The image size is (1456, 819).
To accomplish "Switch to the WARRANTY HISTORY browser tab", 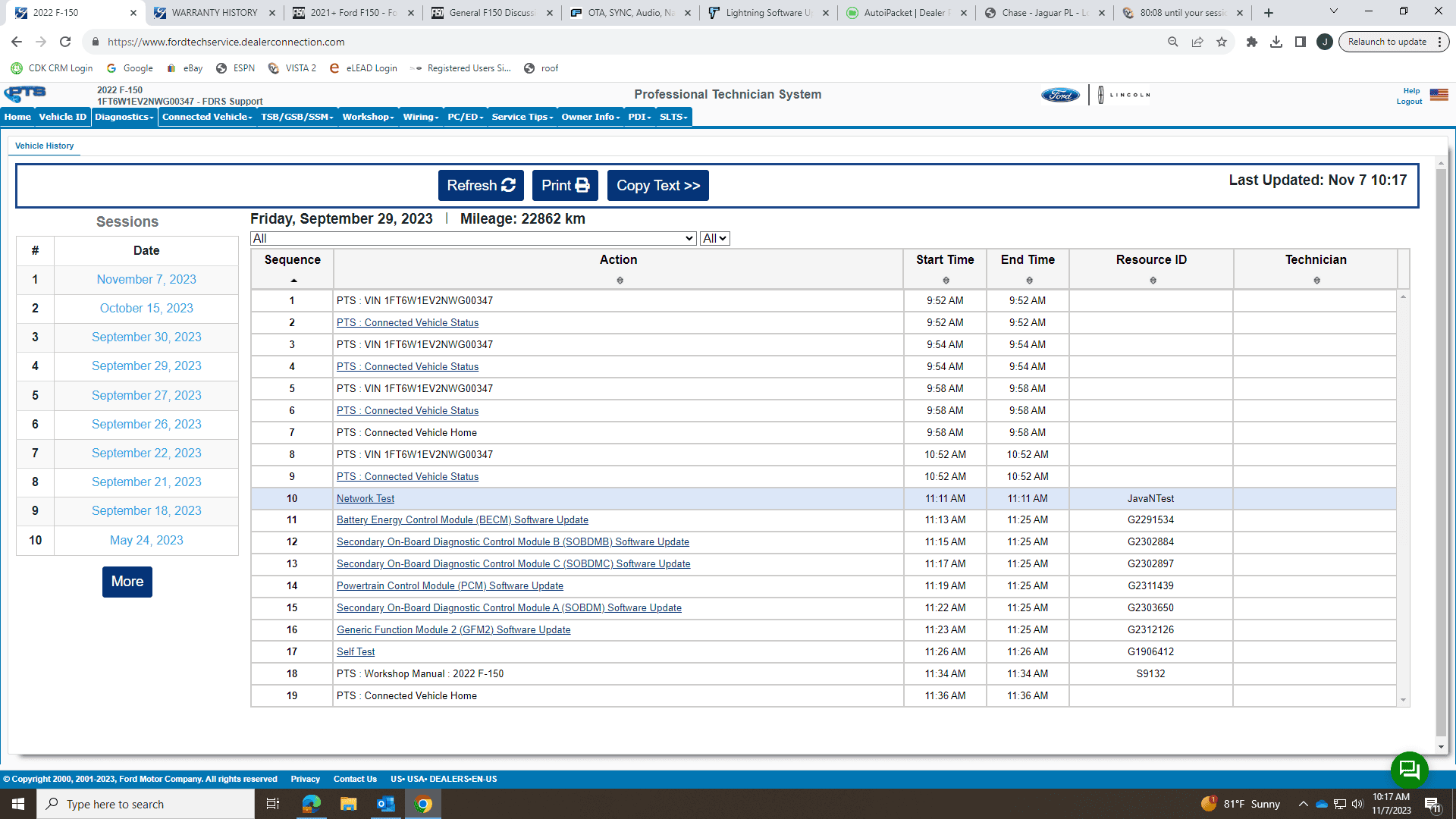I will tap(214, 12).
